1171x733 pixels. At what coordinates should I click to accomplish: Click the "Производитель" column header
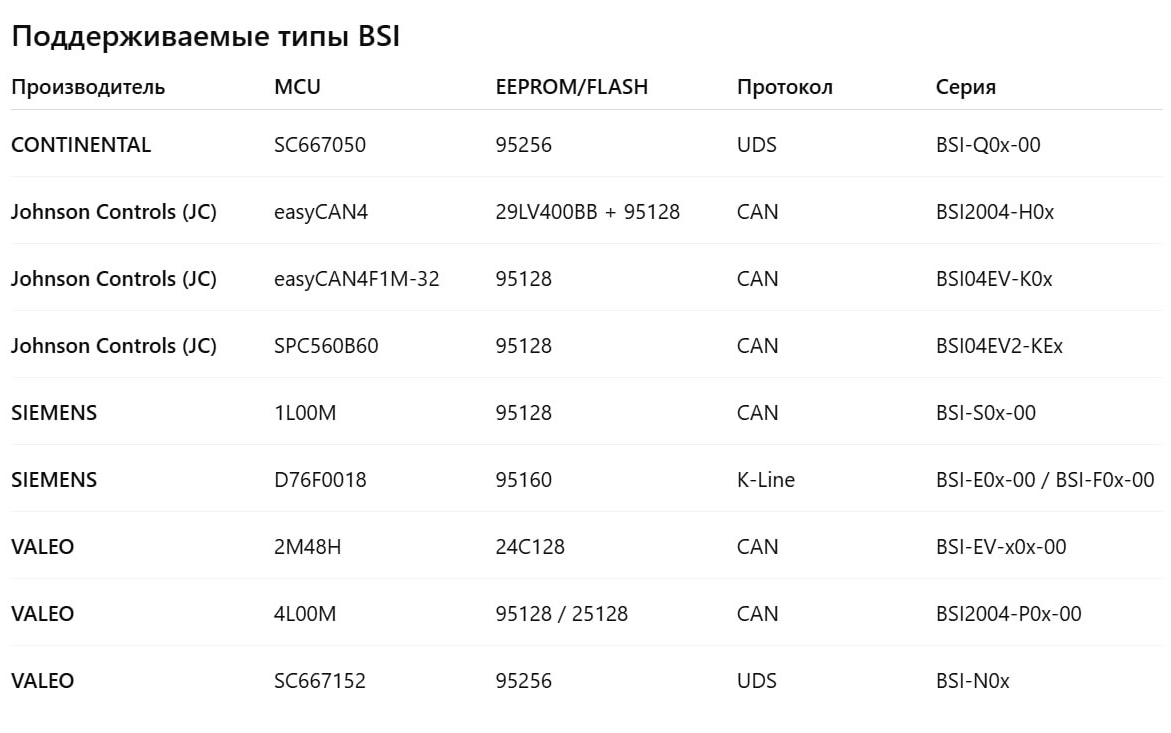[x=88, y=87]
